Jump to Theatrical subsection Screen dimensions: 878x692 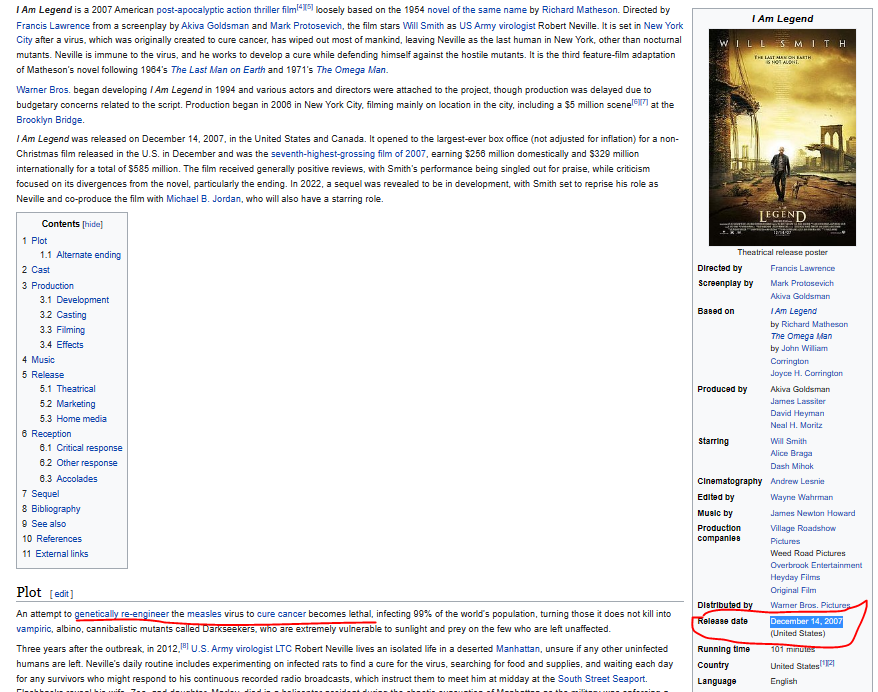coord(76,389)
